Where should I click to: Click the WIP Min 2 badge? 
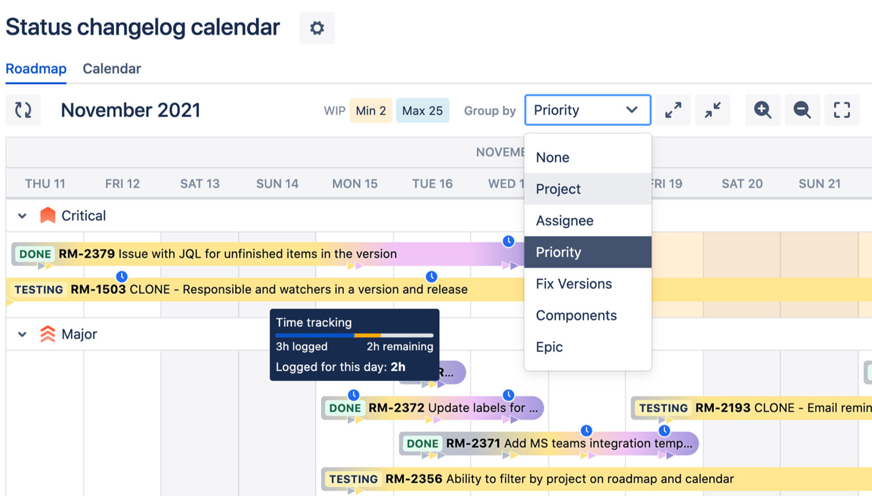click(370, 110)
